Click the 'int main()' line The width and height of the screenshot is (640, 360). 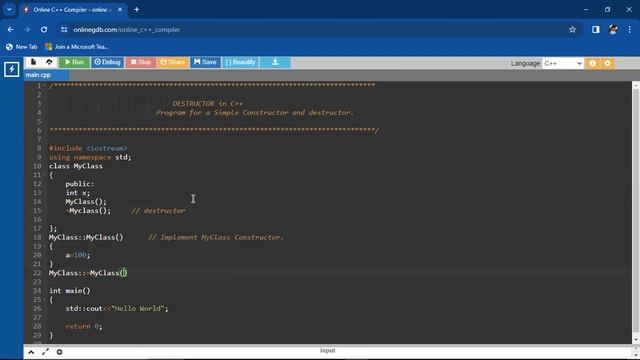pyautogui.click(x=70, y=291)
